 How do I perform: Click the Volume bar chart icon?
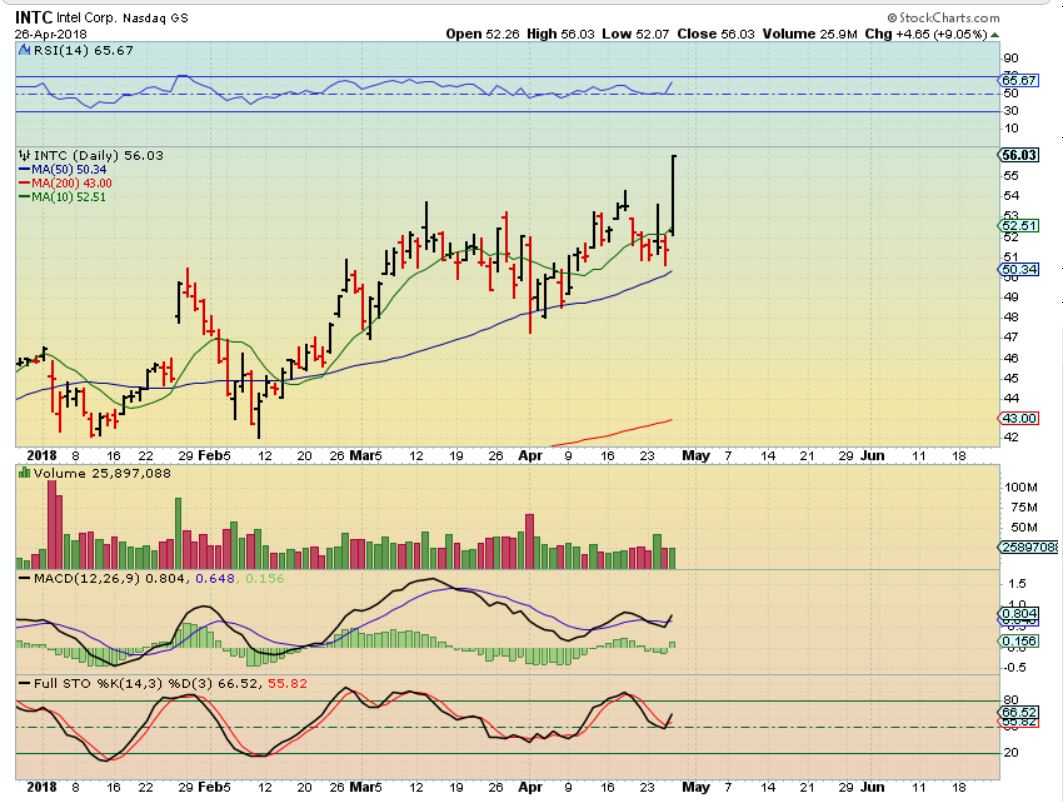pyautogui.click(x=24, y=473)
